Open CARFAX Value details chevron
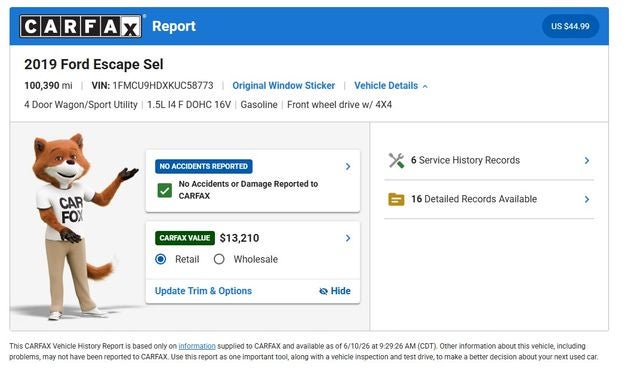 pos(348,238)
